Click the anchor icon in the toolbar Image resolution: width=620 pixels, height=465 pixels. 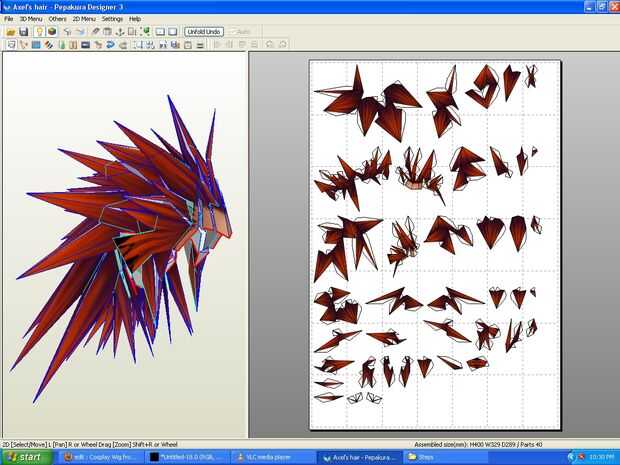tap(120, 32)
